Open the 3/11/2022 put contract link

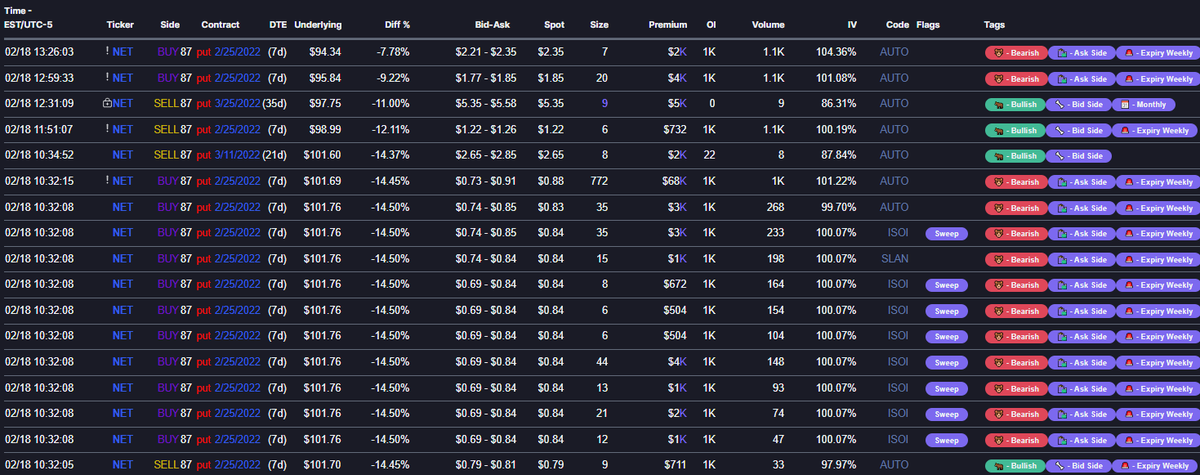237,155
